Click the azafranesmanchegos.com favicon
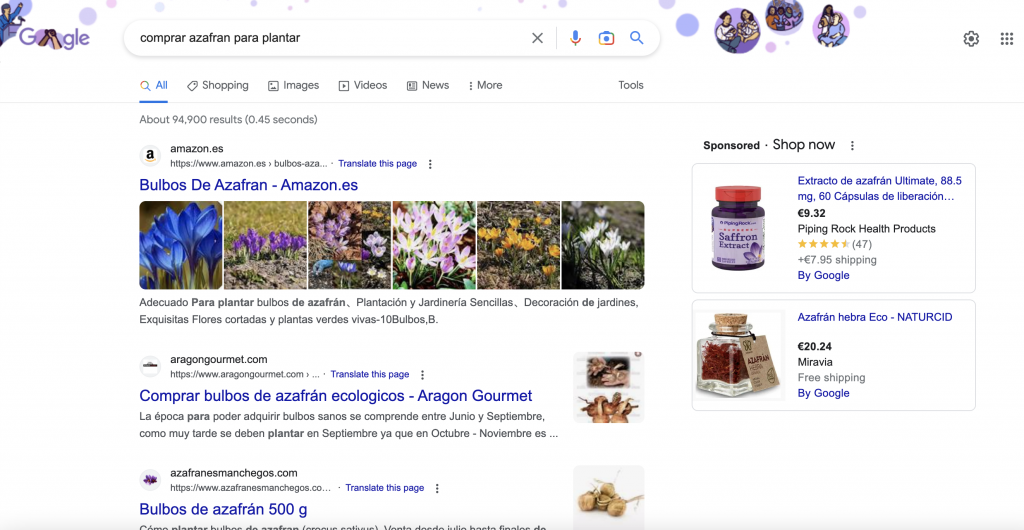Image resolution: width=1024 pixels, height=530 pixels. tap(150, 480)
